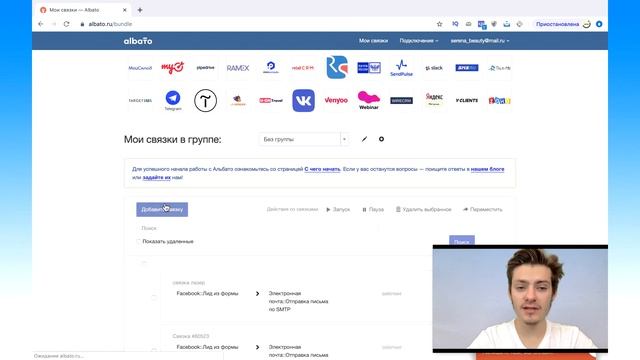
Task: Click 'Переместить' action
Action: point(482,209)
